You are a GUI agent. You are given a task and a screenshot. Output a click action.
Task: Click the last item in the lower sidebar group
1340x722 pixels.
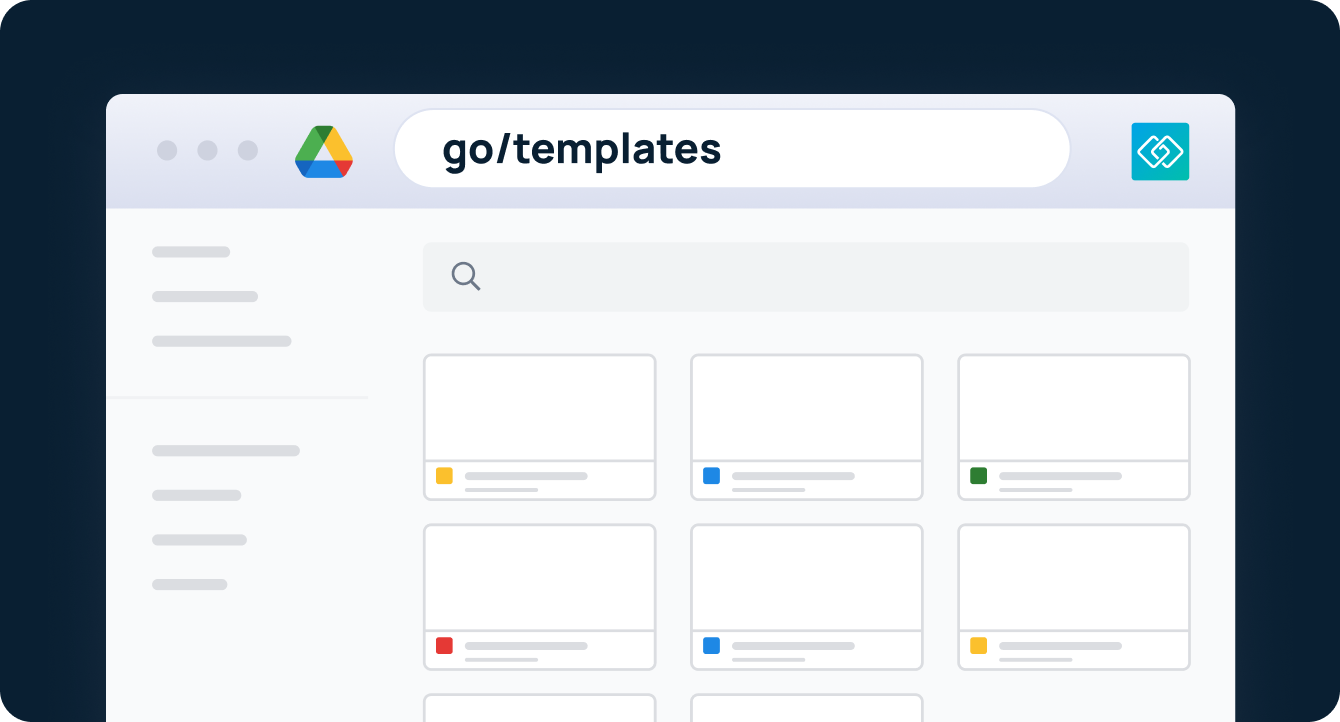coord(190,584)
